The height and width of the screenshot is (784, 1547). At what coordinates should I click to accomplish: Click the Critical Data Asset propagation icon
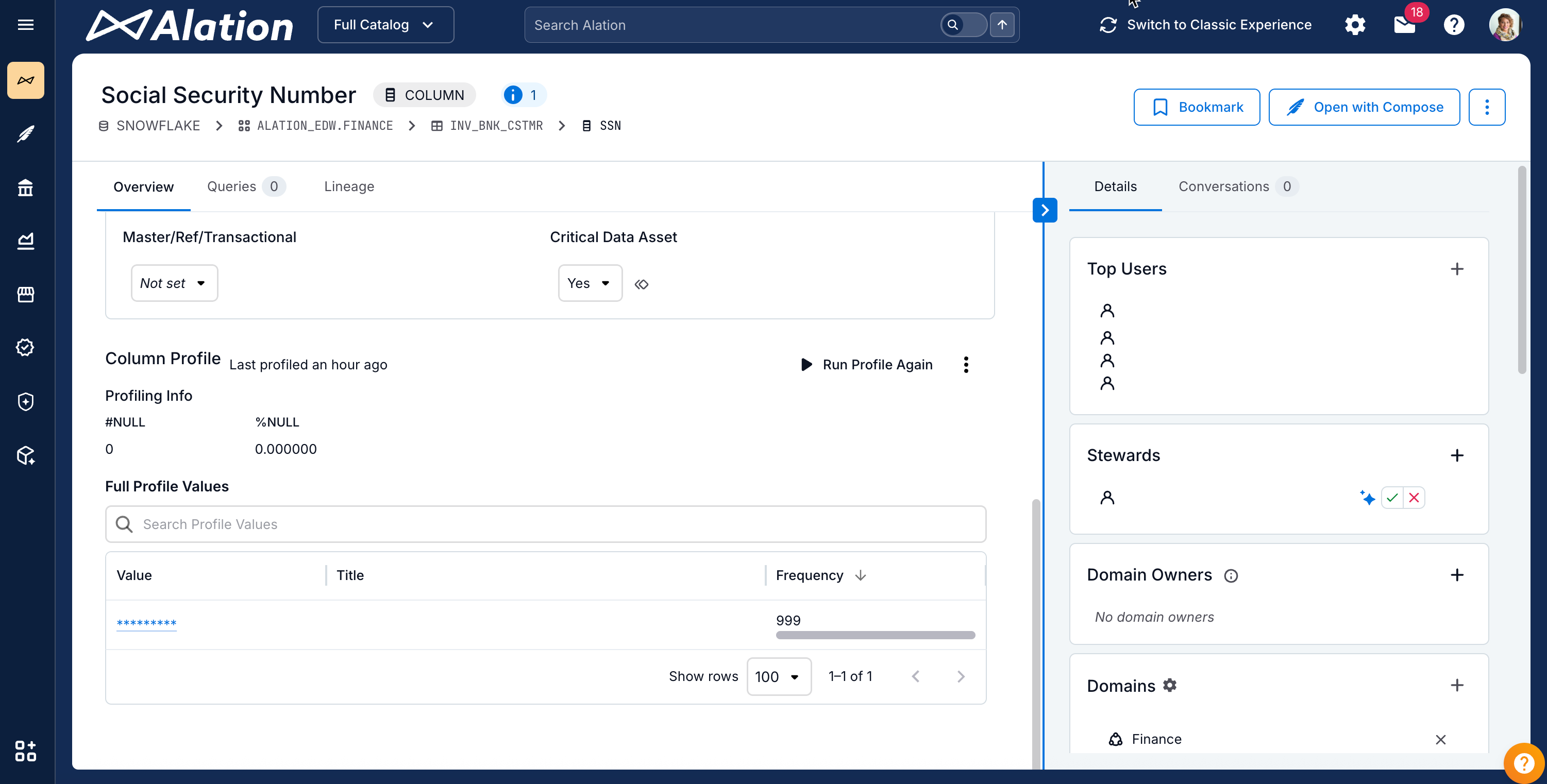coord(642,284)
